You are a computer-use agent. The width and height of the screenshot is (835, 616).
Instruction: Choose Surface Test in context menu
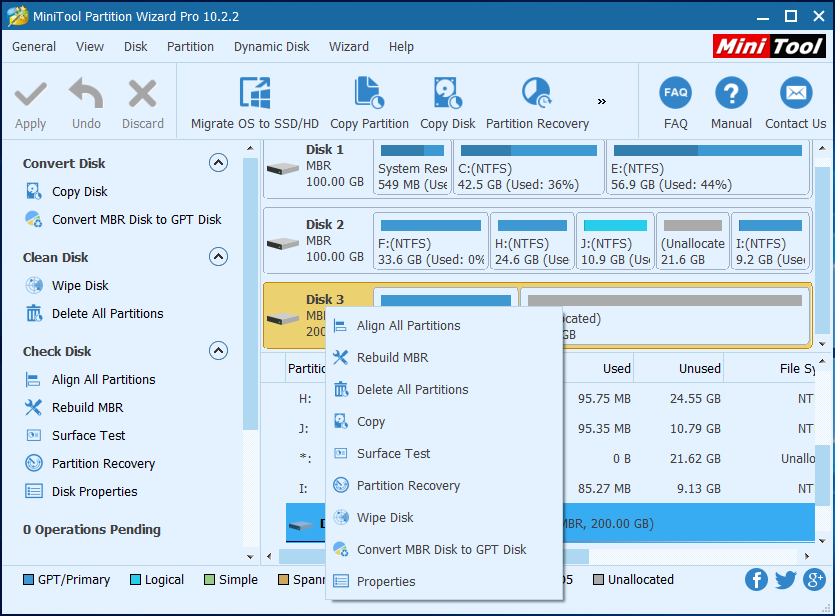click(x=444, y=454)
